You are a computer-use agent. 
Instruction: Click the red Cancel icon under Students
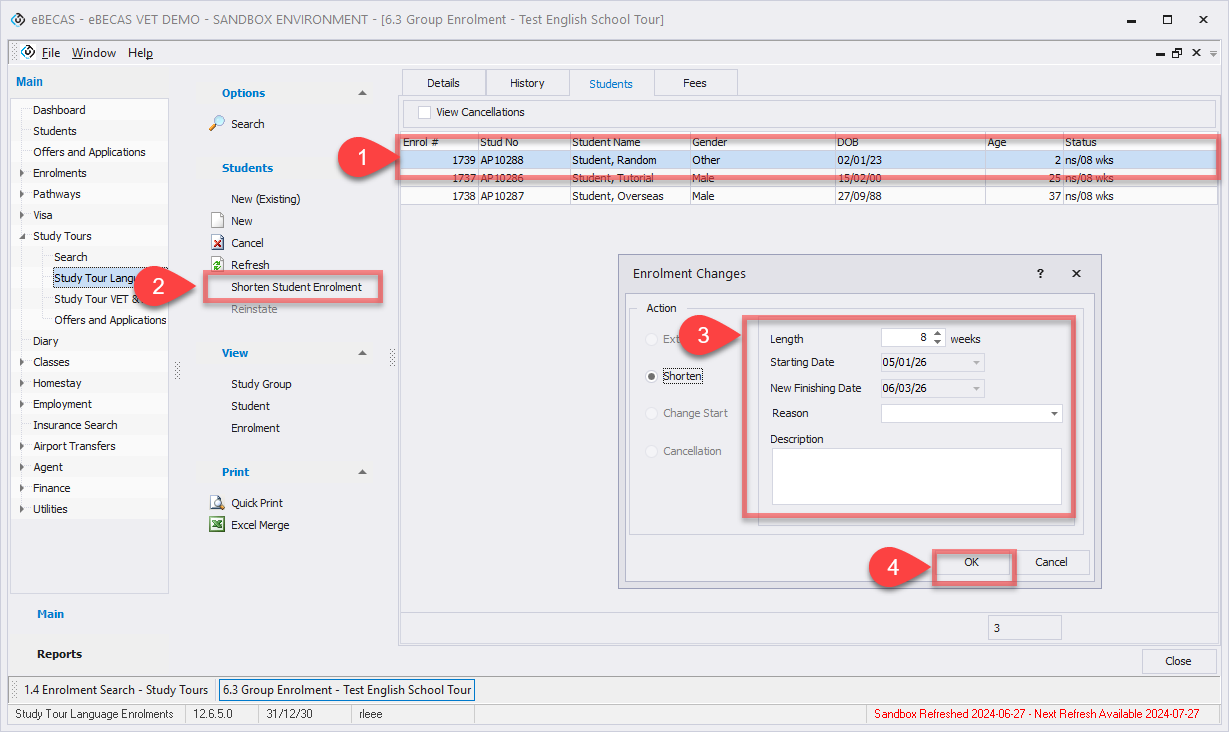click(x=217, y=243)
